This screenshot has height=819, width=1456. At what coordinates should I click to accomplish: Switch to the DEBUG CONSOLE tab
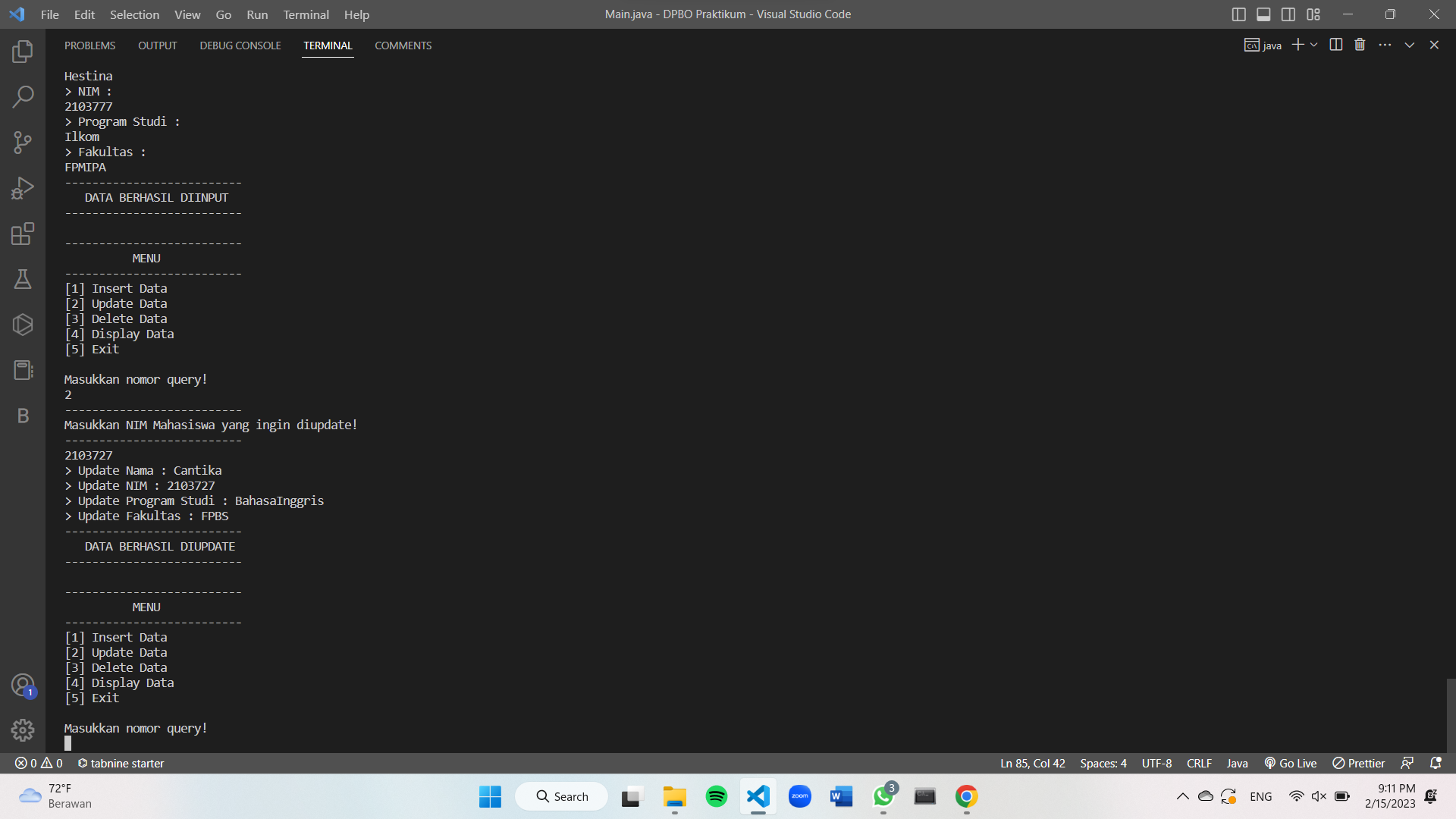(240, 45)
